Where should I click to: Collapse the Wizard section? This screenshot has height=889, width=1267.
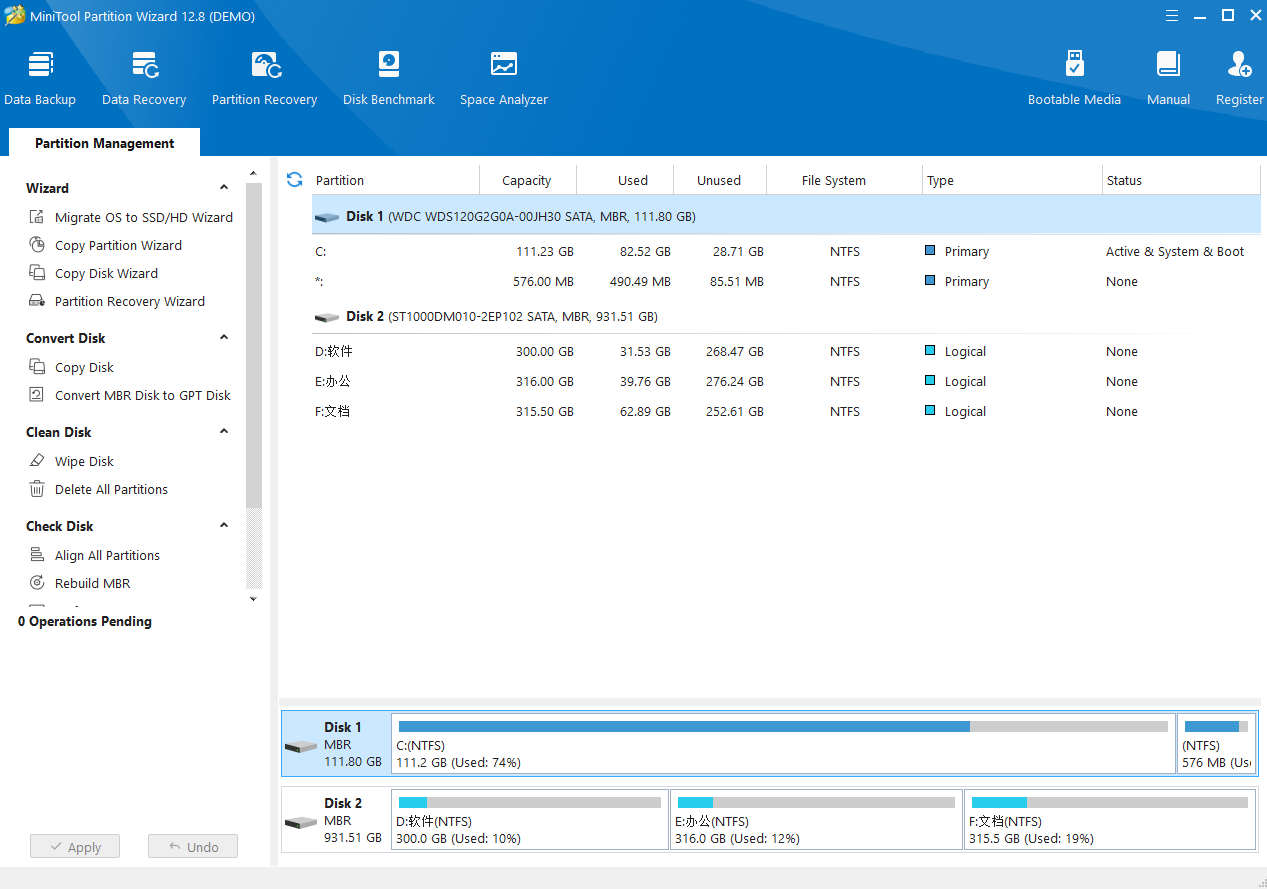click(224, 188)
